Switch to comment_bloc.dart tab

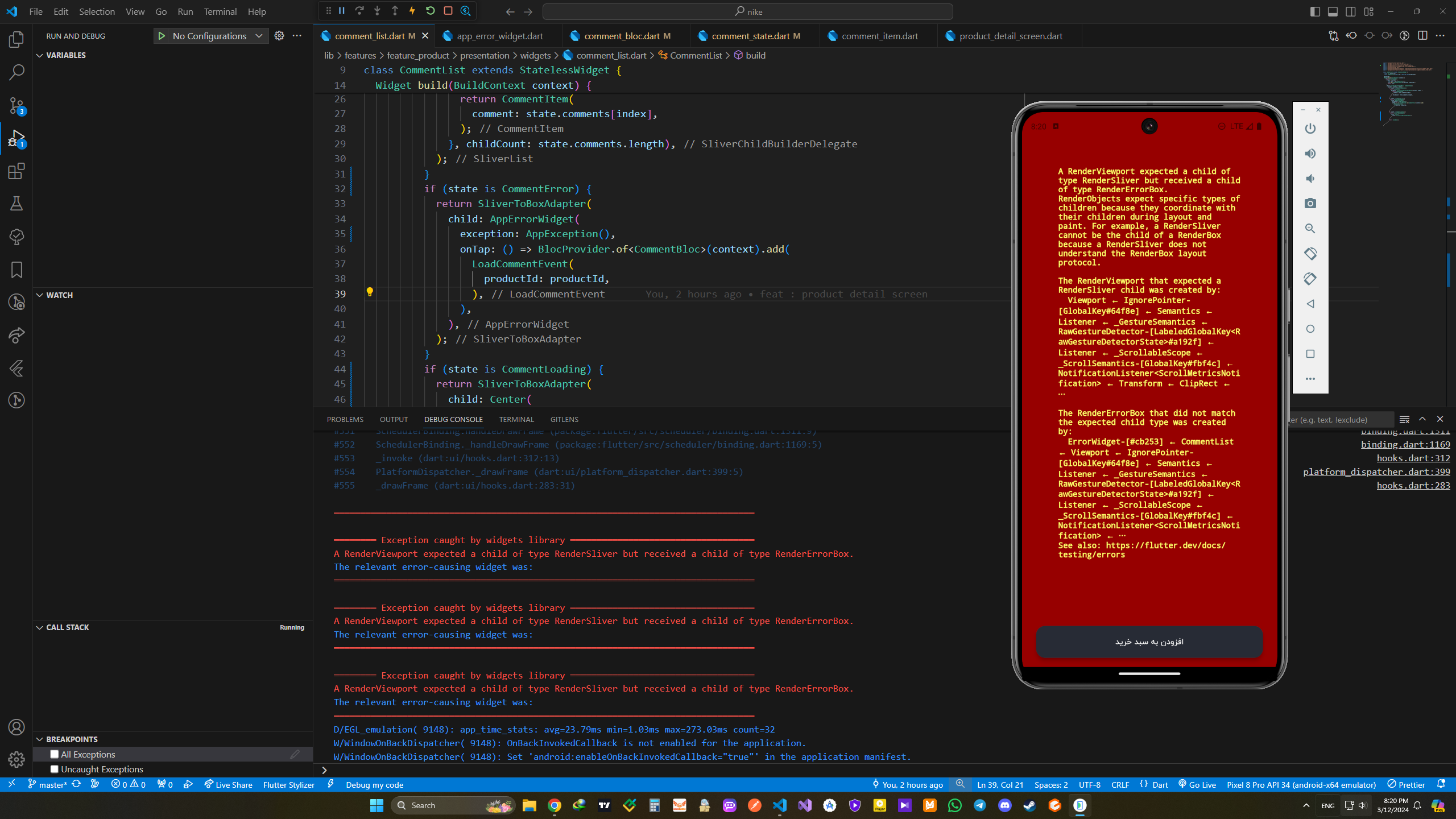click(622, 36)
